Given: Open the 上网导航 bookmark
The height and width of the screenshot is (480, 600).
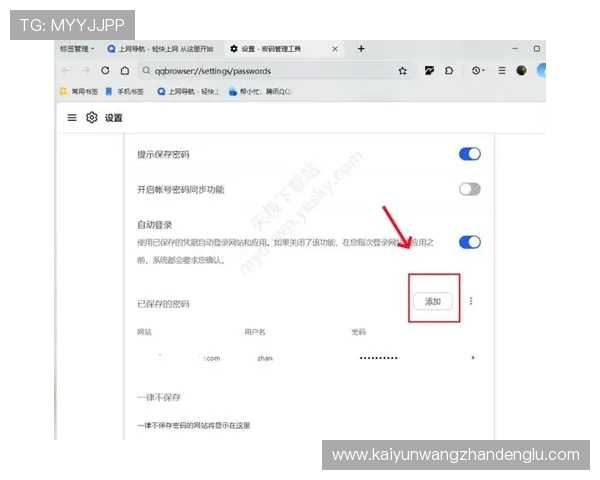Looking at the screenshot, I should (188, 91).
